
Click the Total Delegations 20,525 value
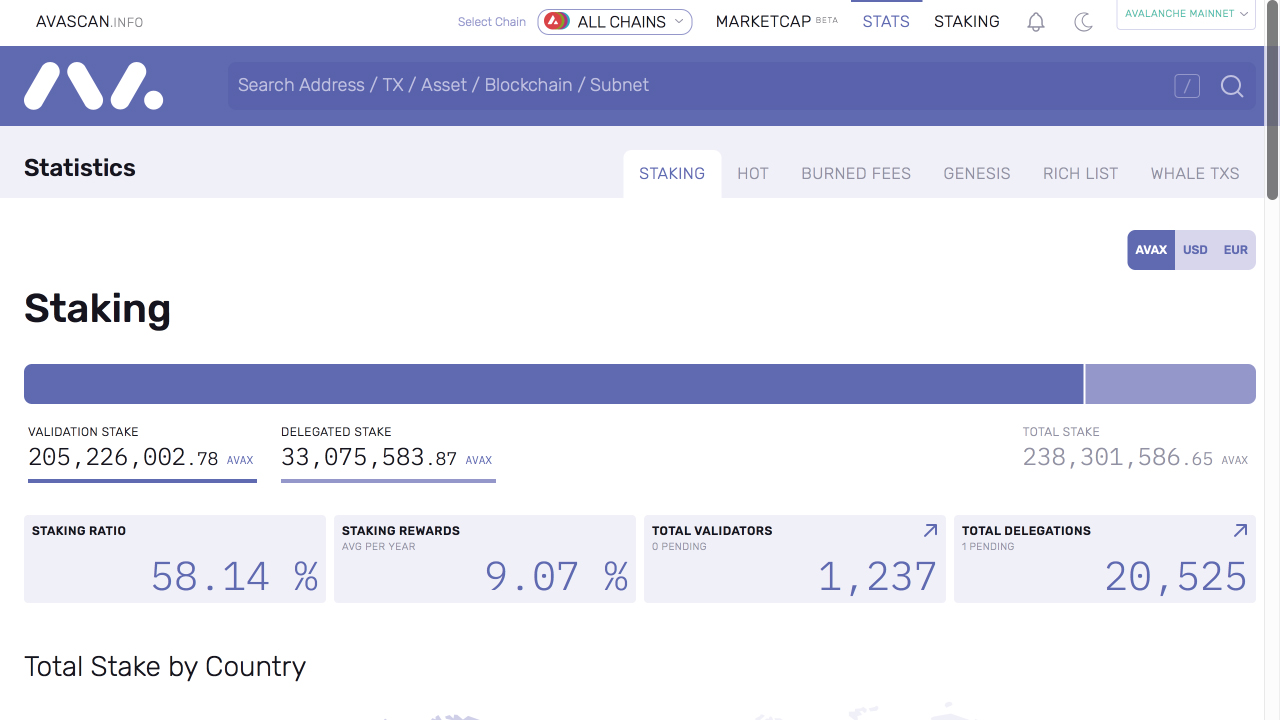[x=1176, y=577]
